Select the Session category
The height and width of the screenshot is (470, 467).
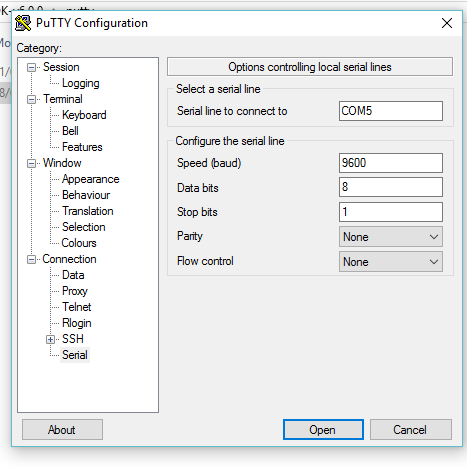pos(61,67)
